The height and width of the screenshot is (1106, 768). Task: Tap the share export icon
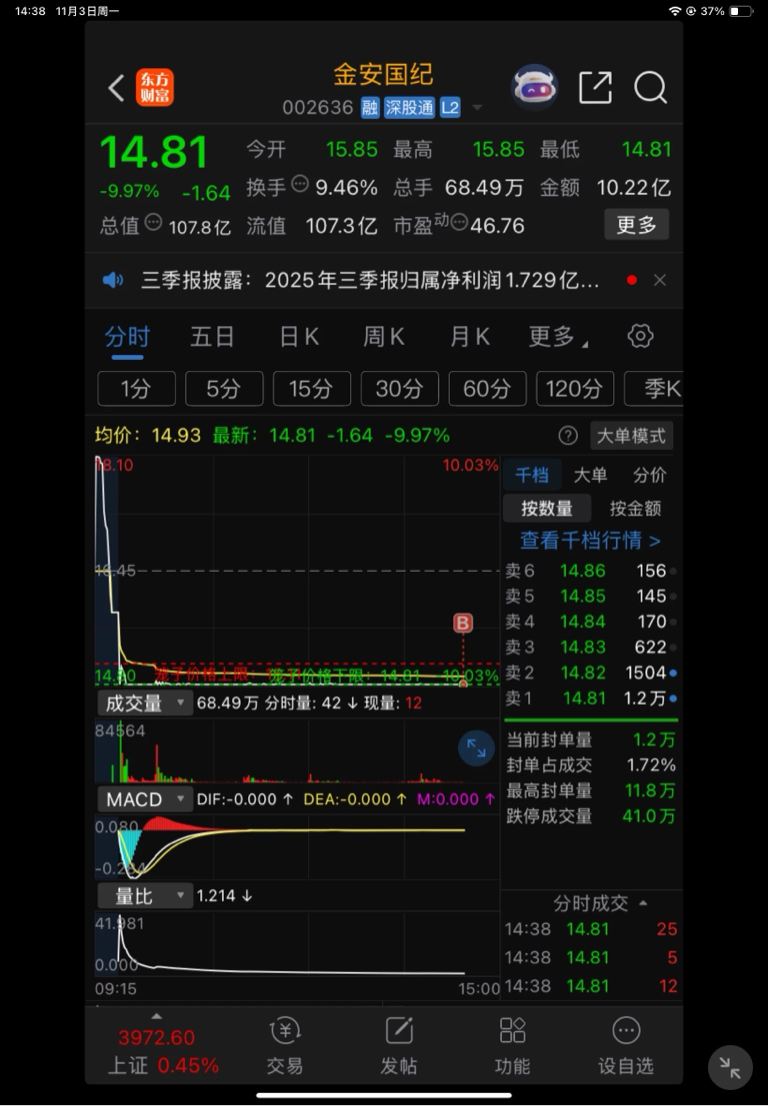(595, 87)
